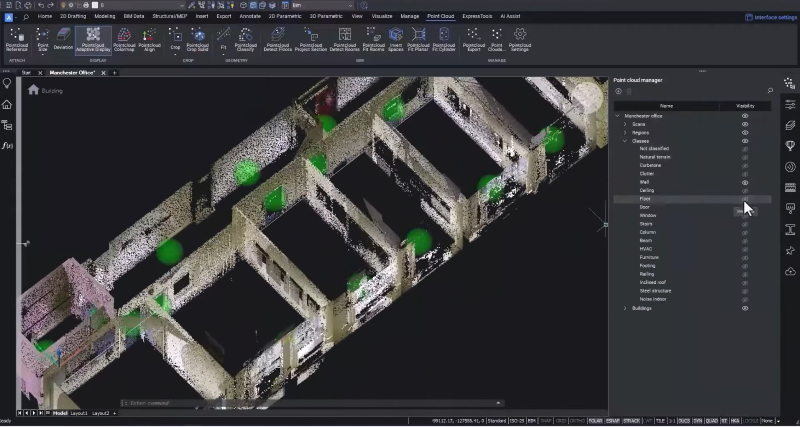This screenshot has height=427, width=800.
Task: Switch to the Manage ribbon tab
Action: (410, 17)
